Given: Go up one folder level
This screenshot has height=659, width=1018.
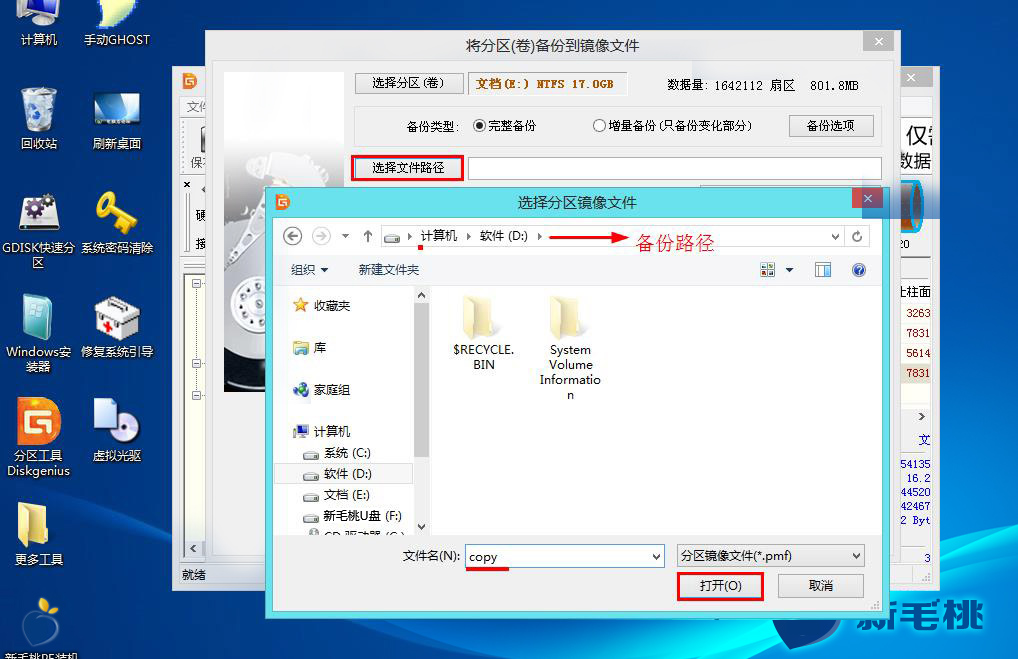Looking at the screenshot, I should pos(367,236).
